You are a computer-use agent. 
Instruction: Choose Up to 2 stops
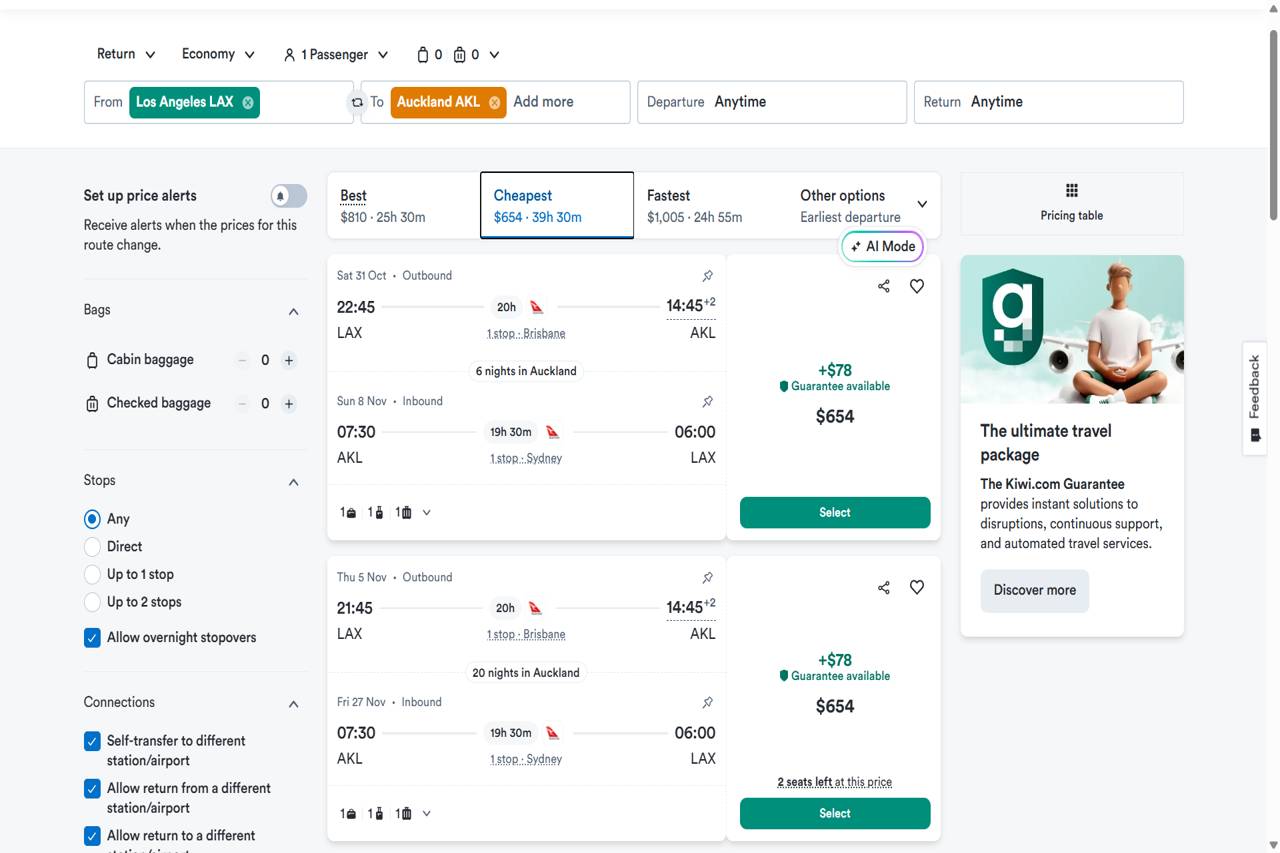[92, 602]
